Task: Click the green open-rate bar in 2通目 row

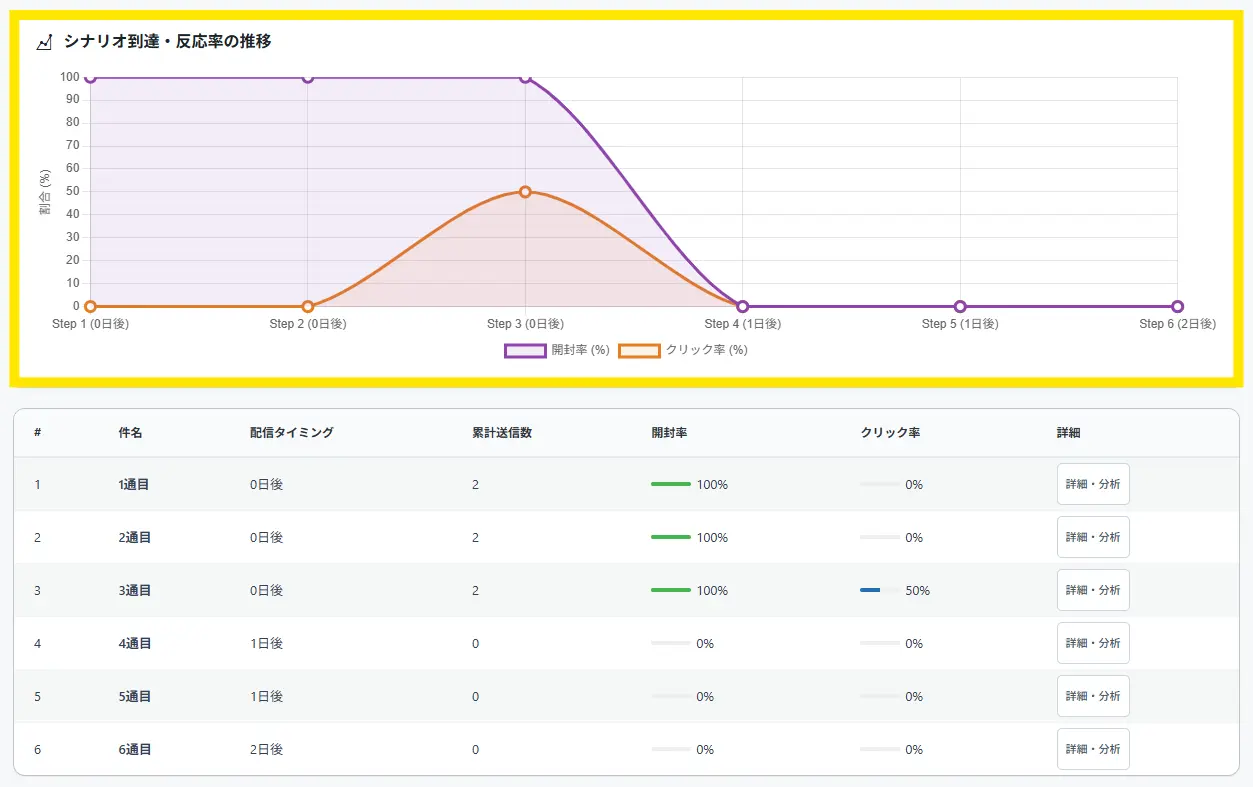Action: pos(671,537)
